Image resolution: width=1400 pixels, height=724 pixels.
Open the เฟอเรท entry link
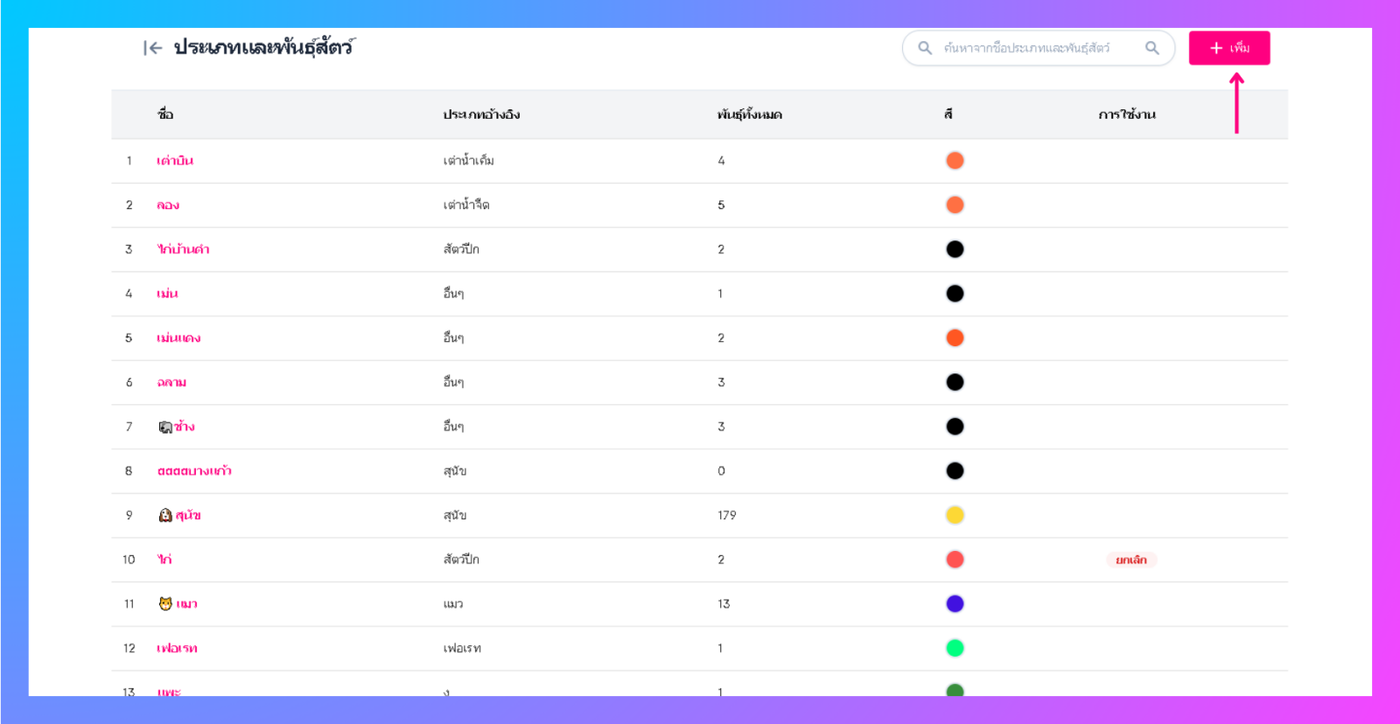click(177, 648)
